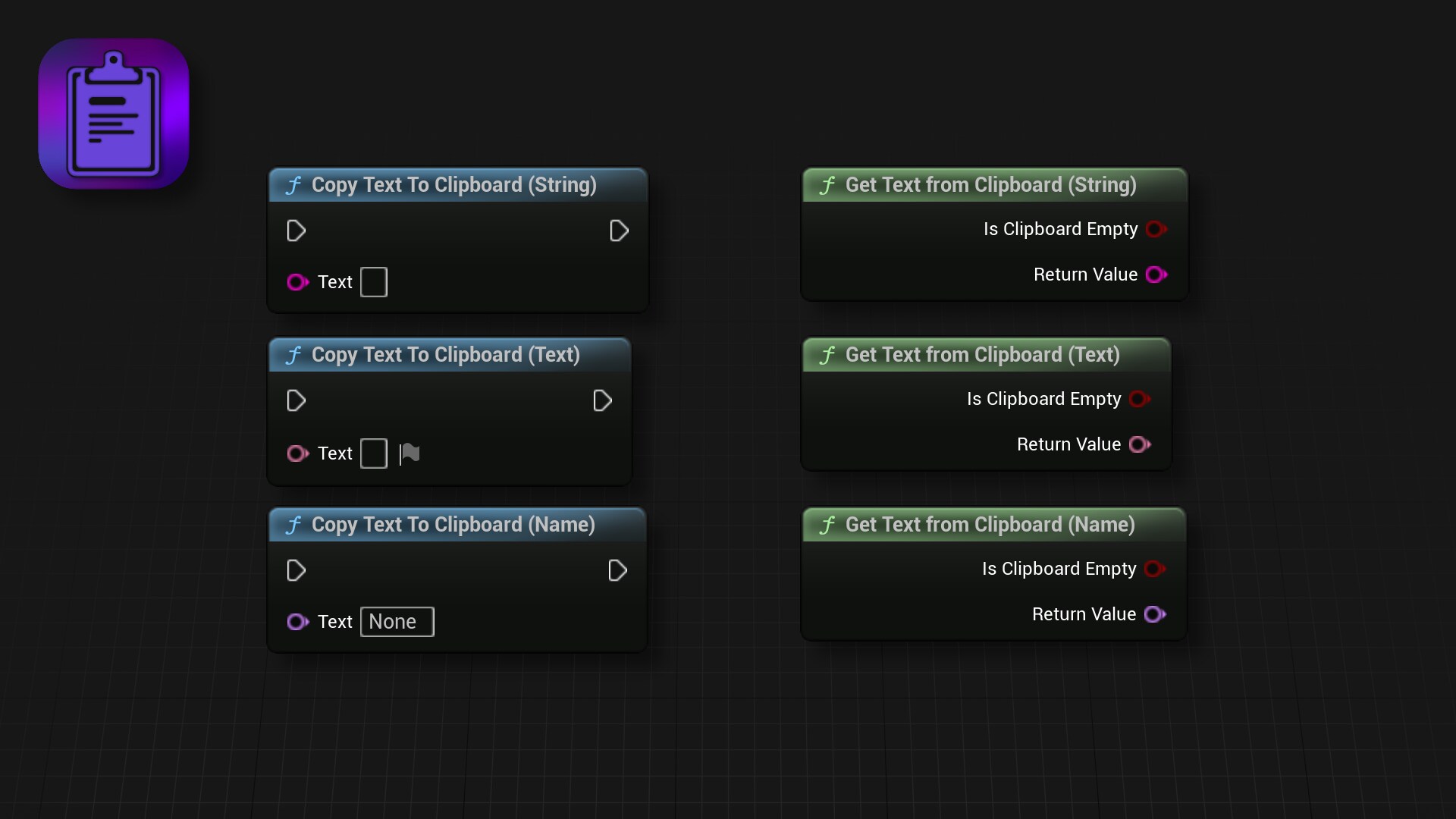This screenshot has width=1456, height=819.
Task: Select the Copy Text To Clipboard (Name) node header
Action: click(x=453, y=525)
